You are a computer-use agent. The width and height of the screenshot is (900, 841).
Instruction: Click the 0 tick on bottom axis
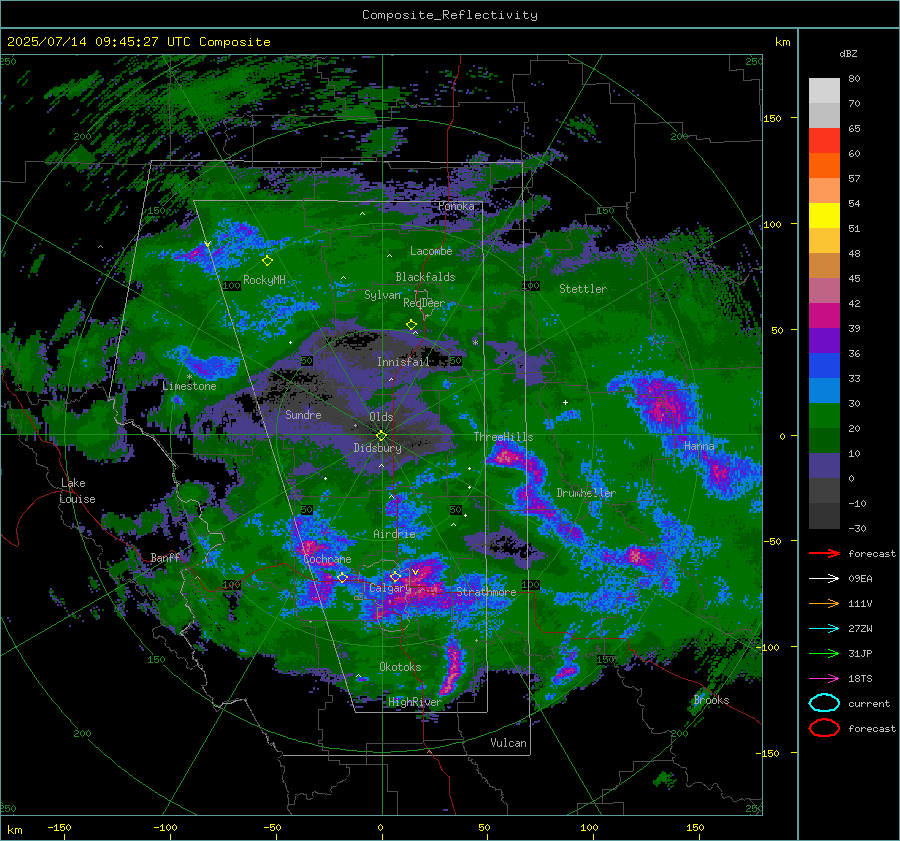coord(381,827)
